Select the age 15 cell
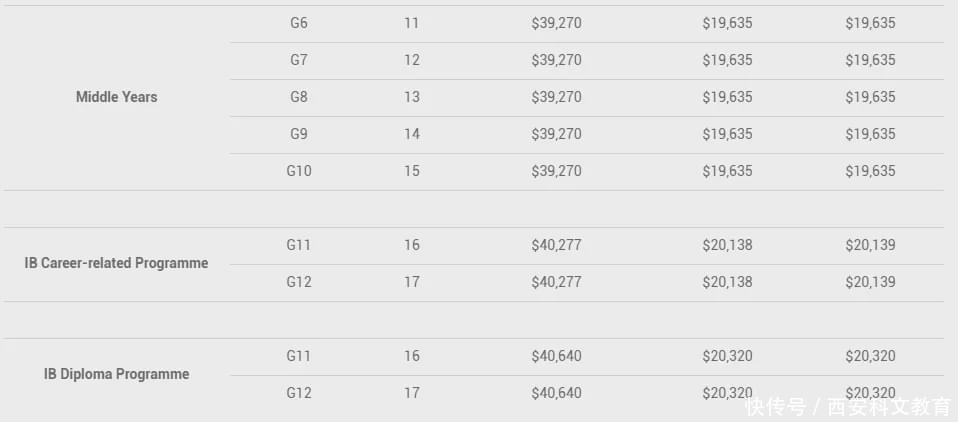The width and height of the screenshot is (958, 422). point(412,171)
